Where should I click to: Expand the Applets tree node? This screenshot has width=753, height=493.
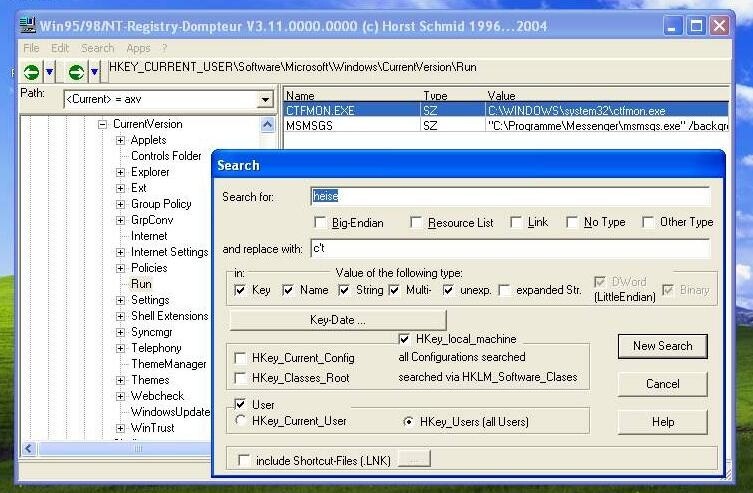point(120,140)
